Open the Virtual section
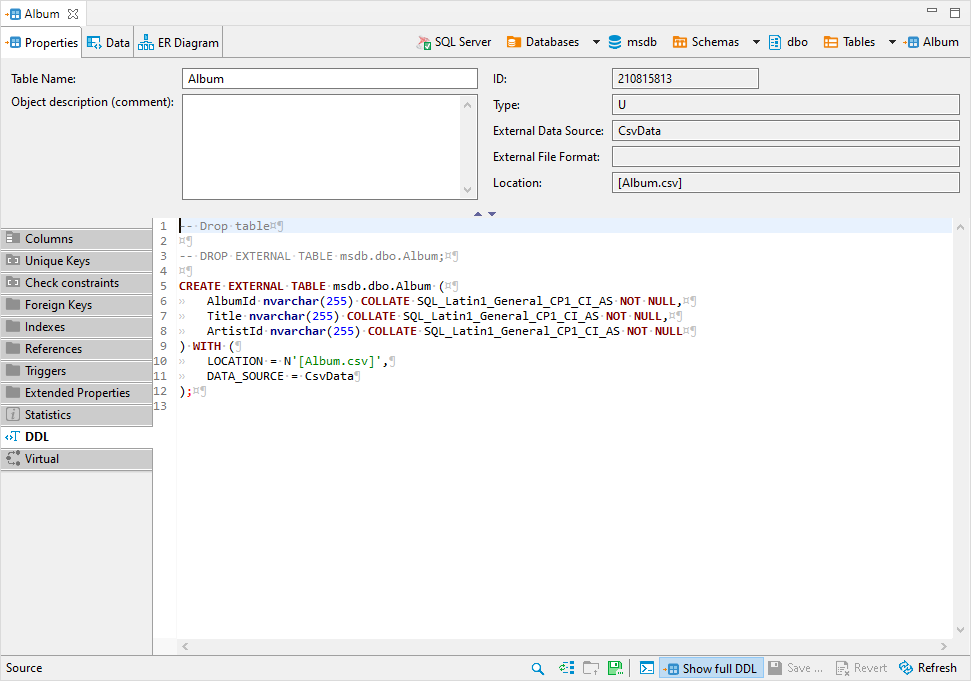This screenshot has width=971, height=681. pos(77,459)
